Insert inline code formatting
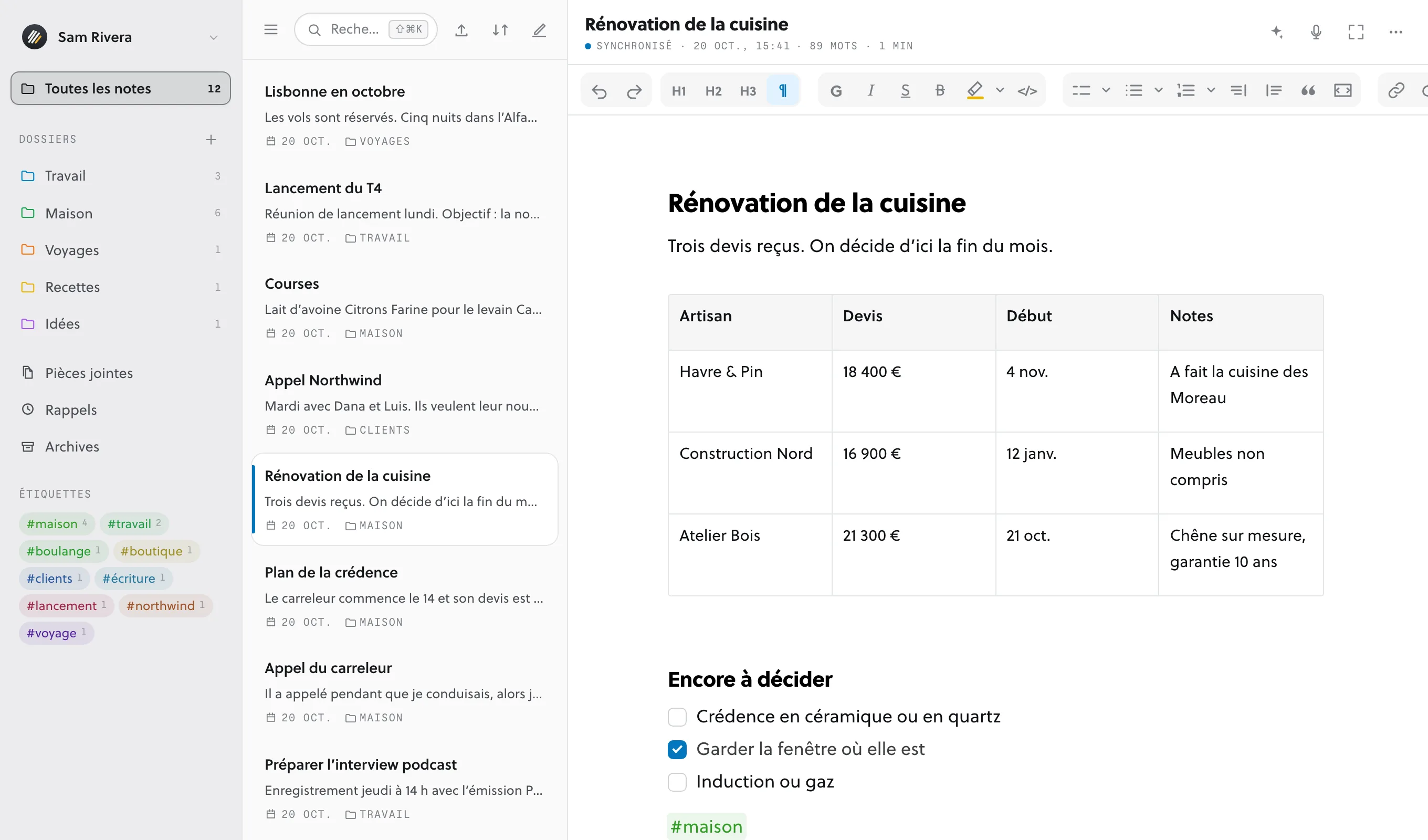 (1027, 91)
